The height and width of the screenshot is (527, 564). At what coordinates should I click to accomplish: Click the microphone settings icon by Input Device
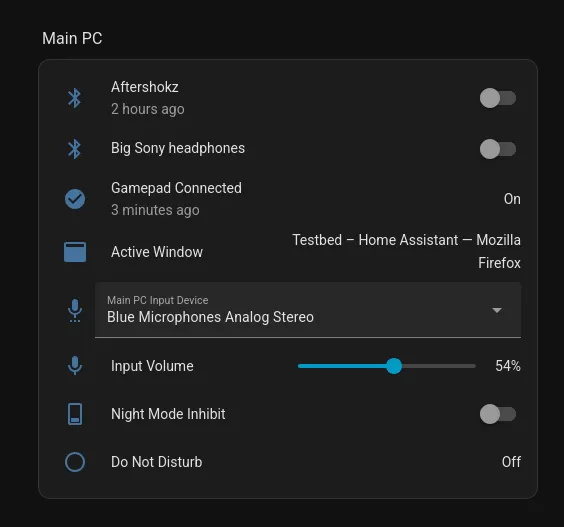tap(75, 310)
